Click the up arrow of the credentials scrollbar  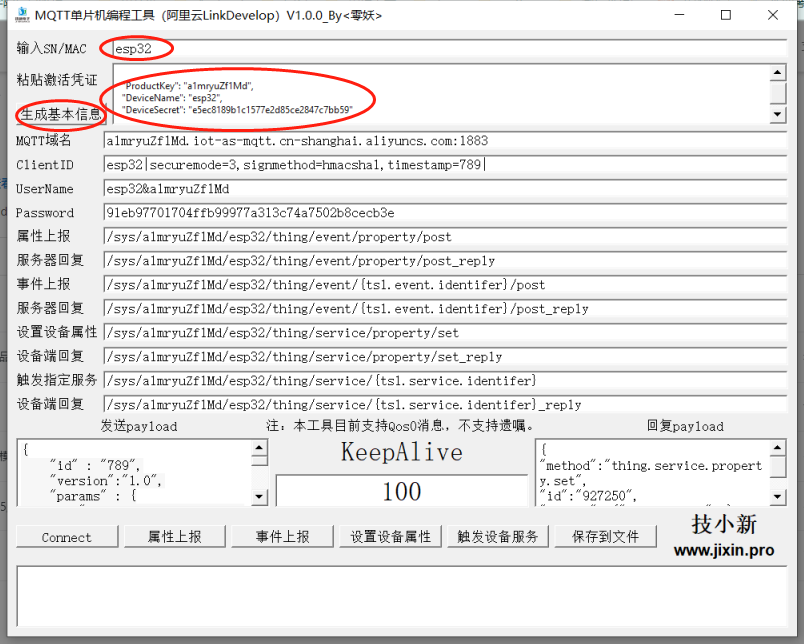point(778,73)
